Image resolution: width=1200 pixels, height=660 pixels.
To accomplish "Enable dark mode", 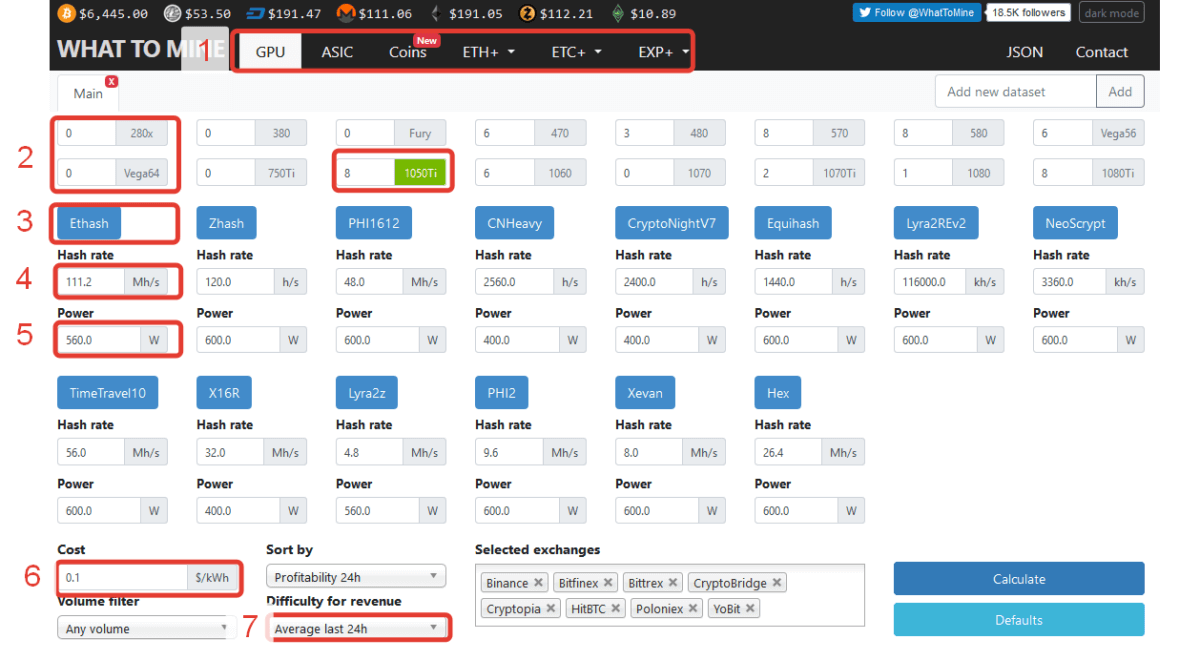I will pos(1112,13).
